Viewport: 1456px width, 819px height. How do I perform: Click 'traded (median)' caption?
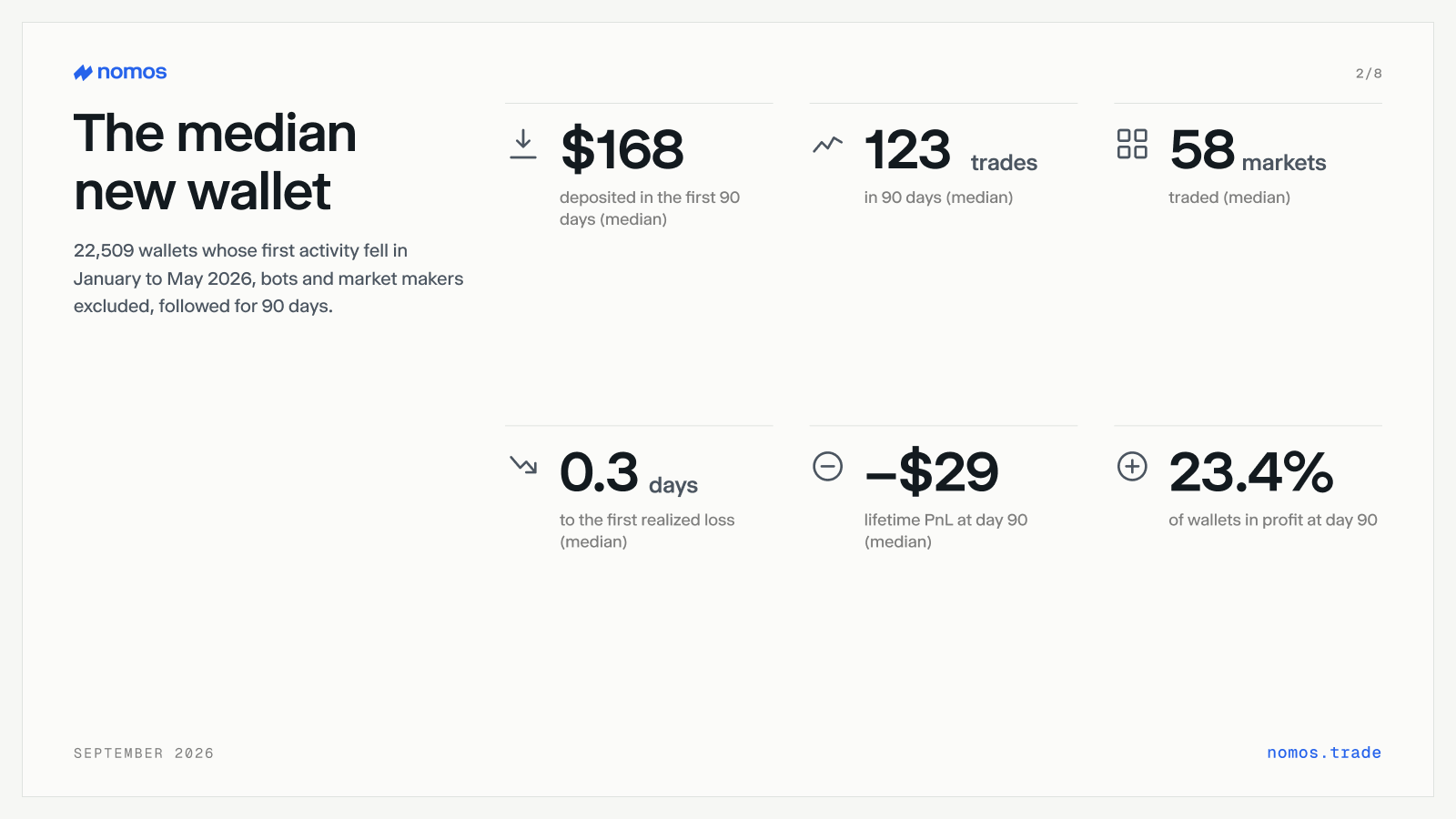click(1229, 197)
